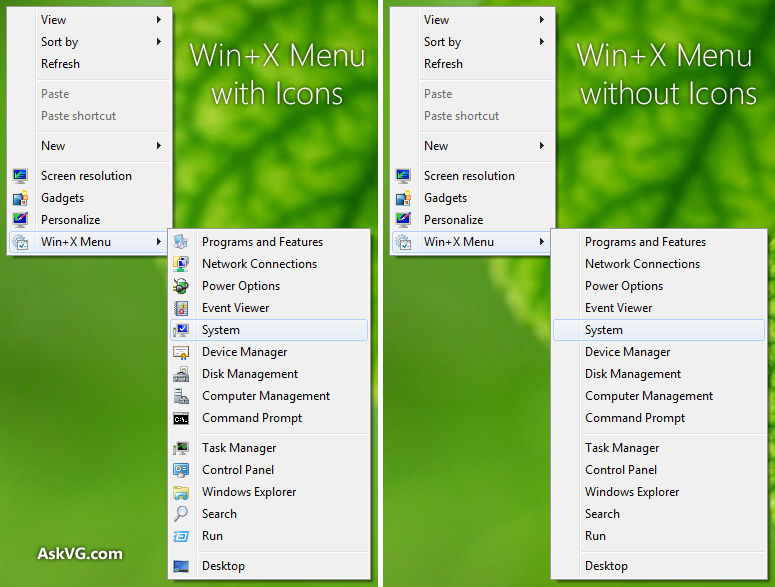Choose Desktop in the icon-less Win+X menu
This screenshot has height=587, width=775.
click(606, 566)
